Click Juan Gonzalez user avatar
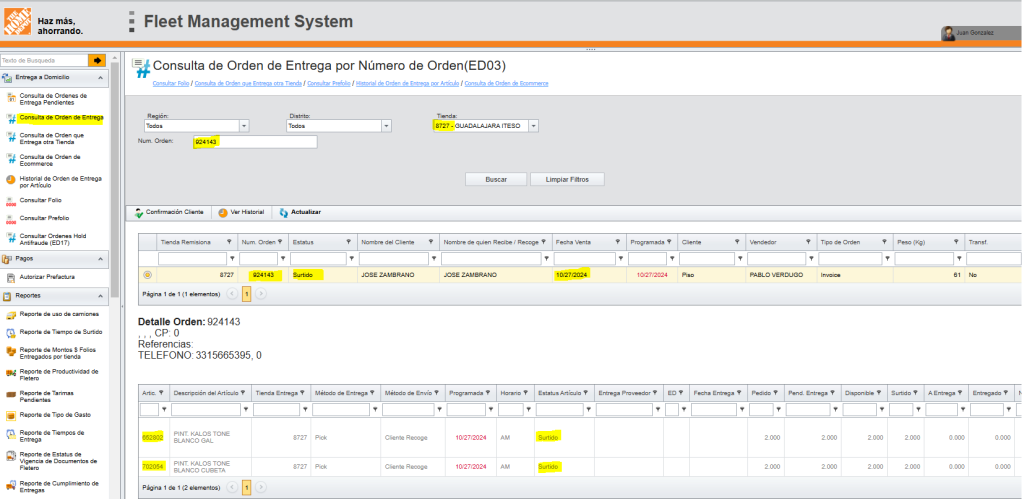The width and height of the screenshot is (1024, 499). coord(948,33)
